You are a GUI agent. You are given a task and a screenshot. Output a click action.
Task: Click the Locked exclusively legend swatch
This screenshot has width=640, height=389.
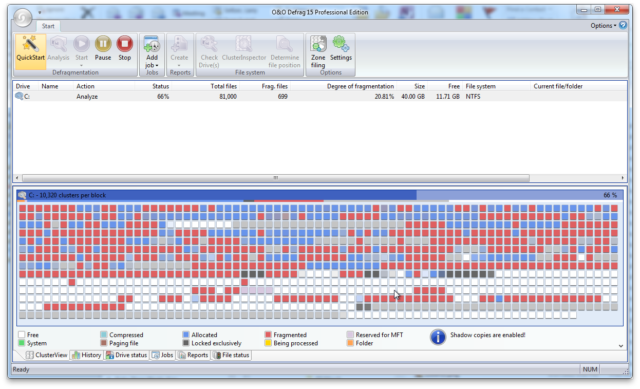coord(186,343)
